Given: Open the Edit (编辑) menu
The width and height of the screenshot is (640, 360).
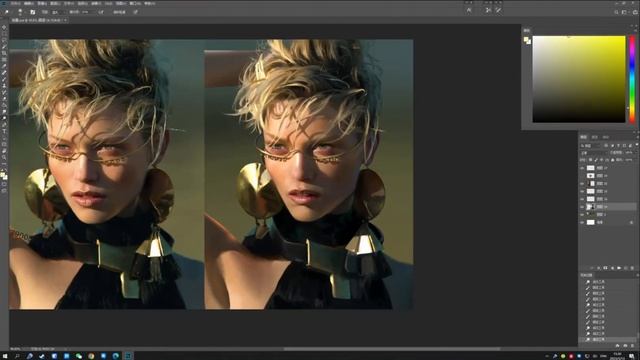Looking at the screenshot, I should 29,3.
